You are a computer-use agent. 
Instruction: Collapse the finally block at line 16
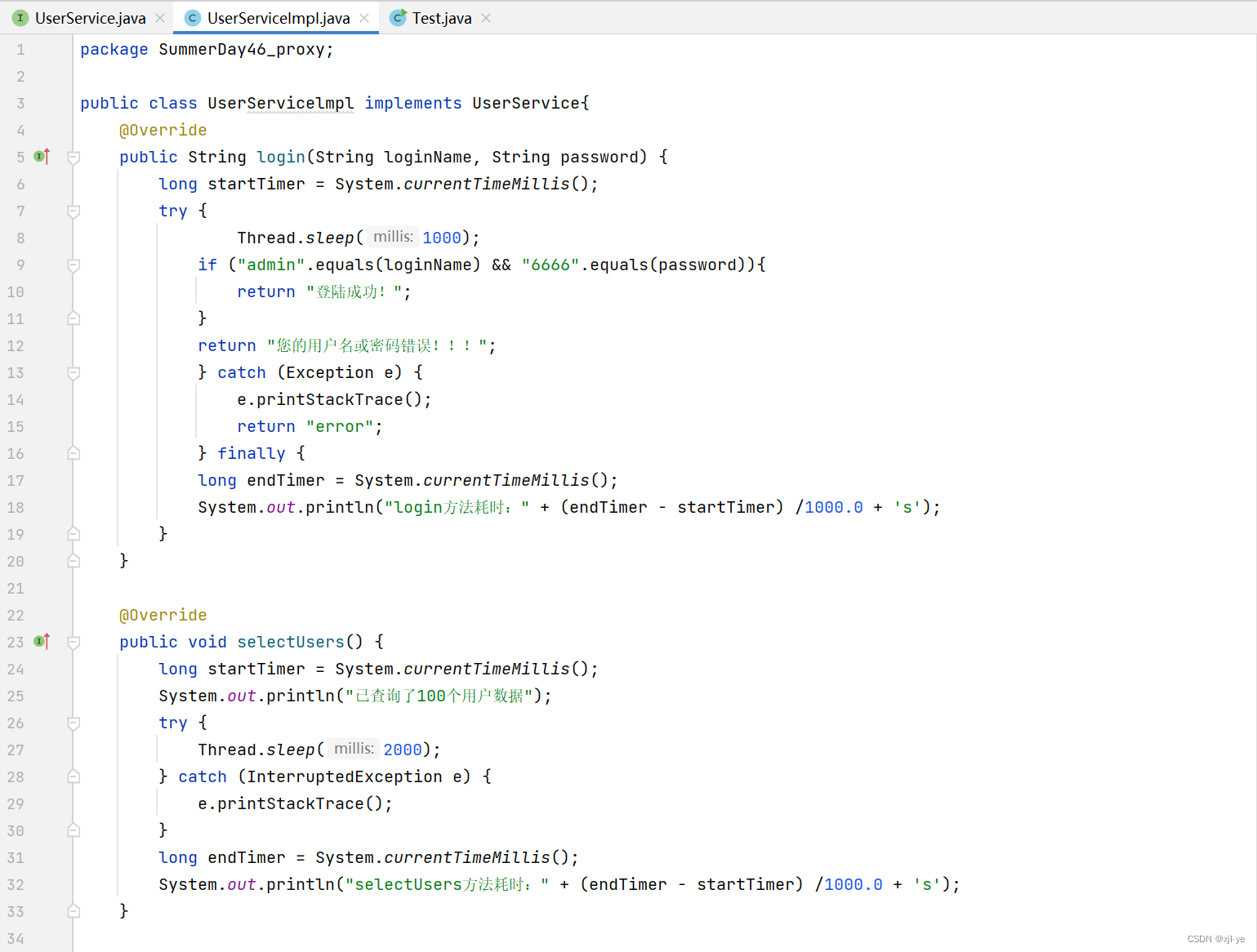(x=74, y=453)
